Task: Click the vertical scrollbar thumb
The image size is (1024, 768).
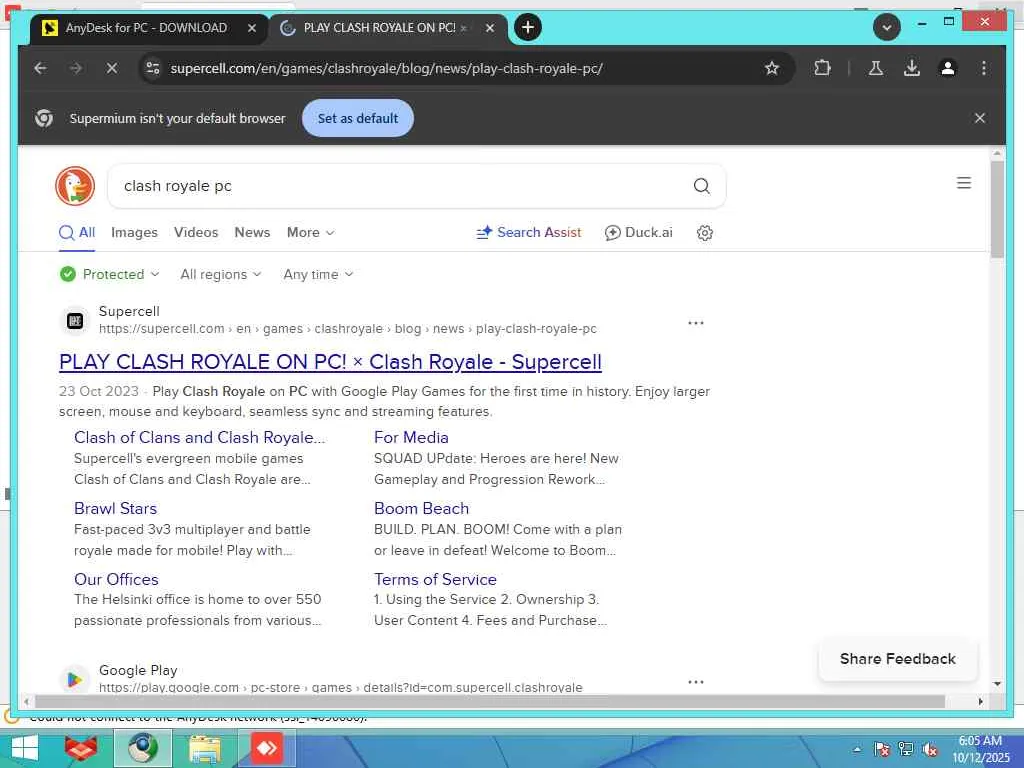Action: click(x=997, y=209)
